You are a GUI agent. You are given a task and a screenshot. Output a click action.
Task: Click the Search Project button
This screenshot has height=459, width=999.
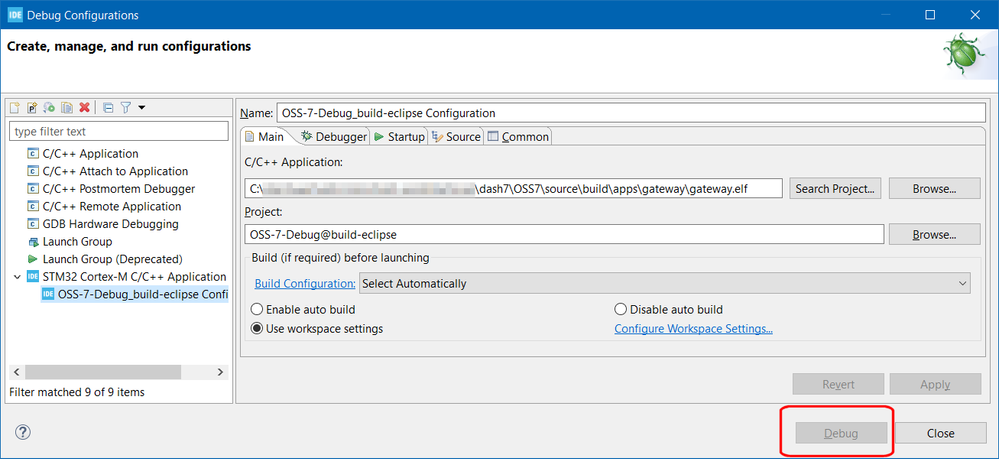(x=835, y=188)
